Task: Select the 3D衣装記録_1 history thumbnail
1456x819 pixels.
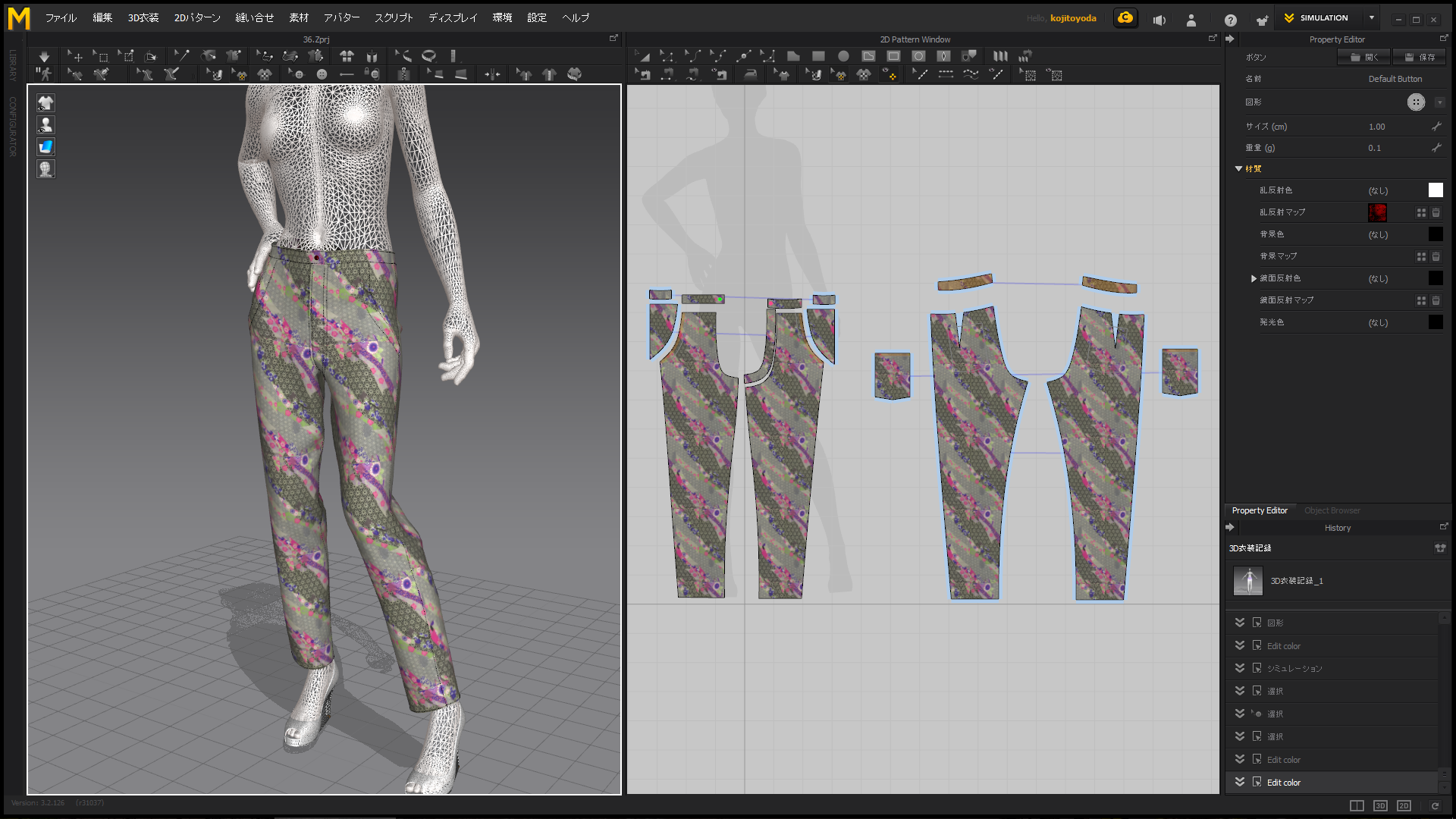Action: click(x=1248, y=581)
